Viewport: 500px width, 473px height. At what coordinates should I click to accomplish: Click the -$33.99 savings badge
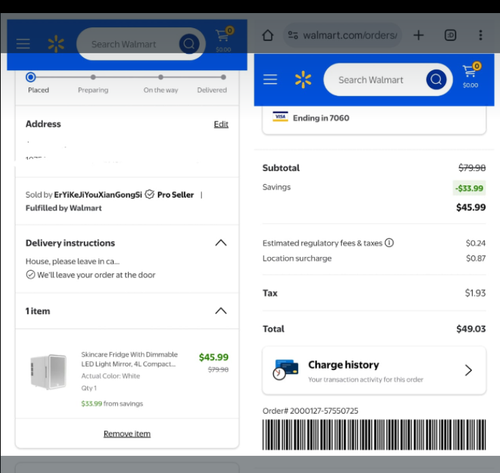pyautogui.click(x=469, y=188)
